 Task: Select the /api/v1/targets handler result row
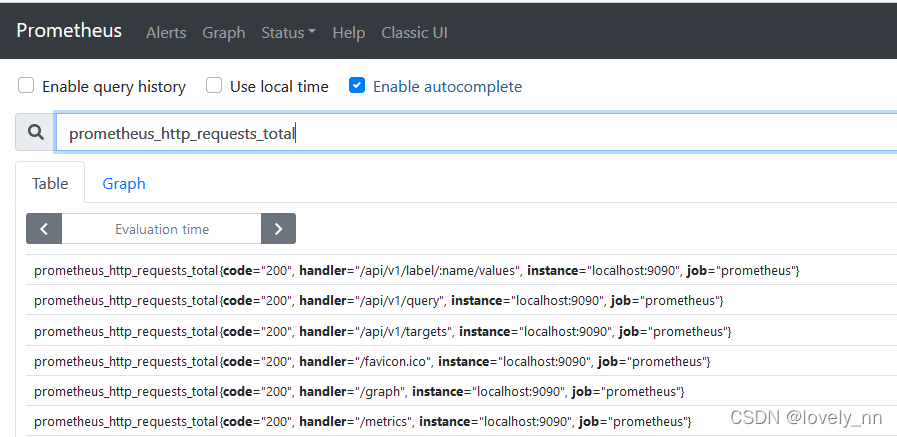click(461, 331)
